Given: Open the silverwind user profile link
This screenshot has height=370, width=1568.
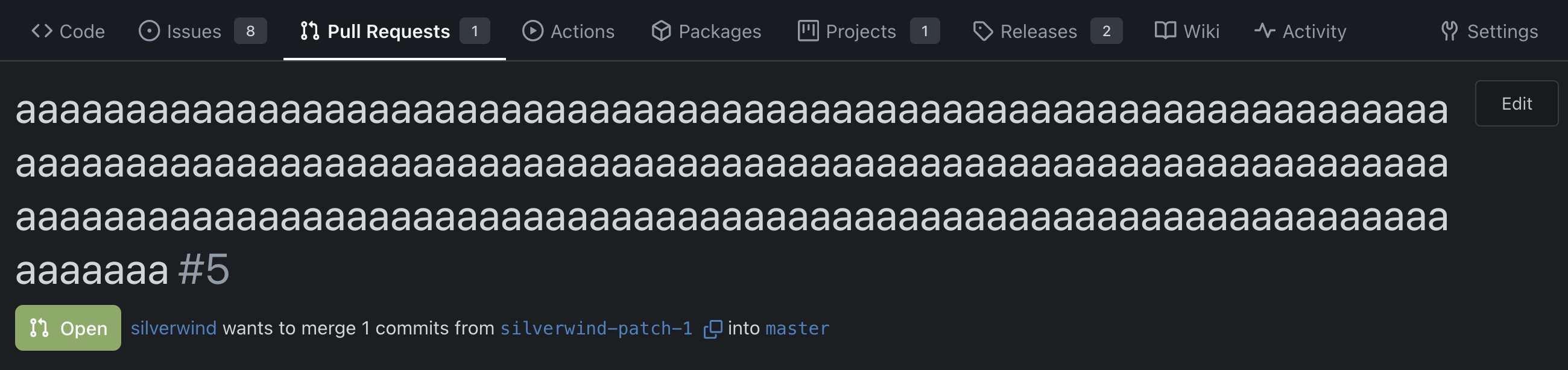Looking at the screenshot, I should pyautogui.click(x=174, y=328).
